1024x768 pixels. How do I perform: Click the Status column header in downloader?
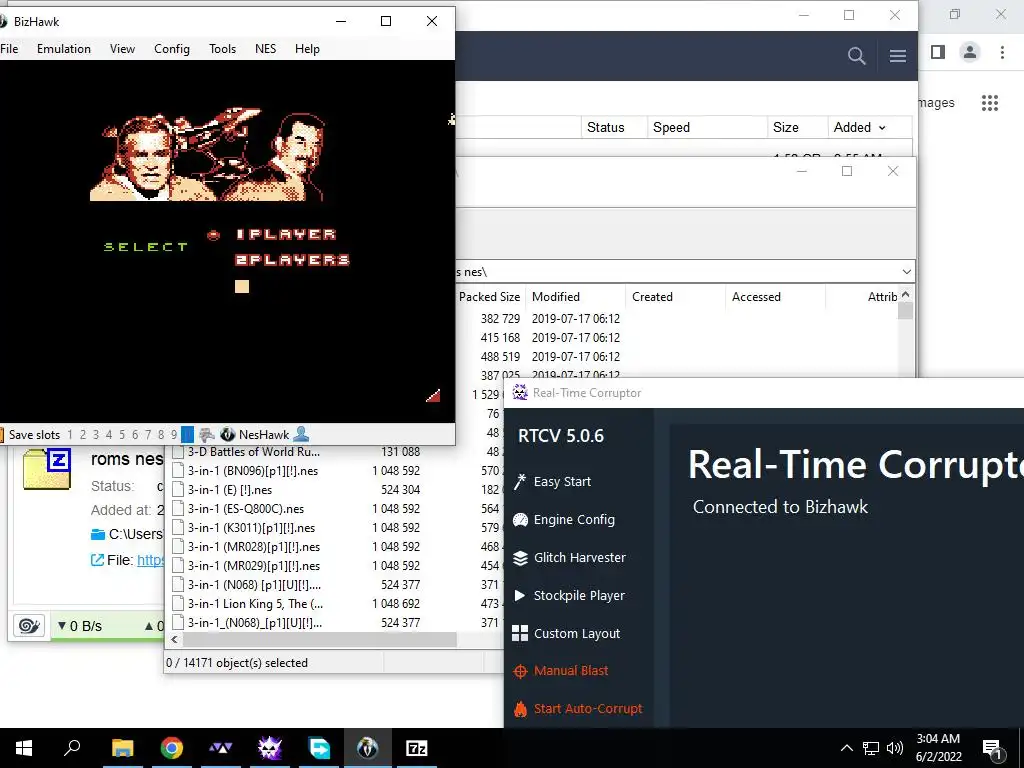click(614, 127)
